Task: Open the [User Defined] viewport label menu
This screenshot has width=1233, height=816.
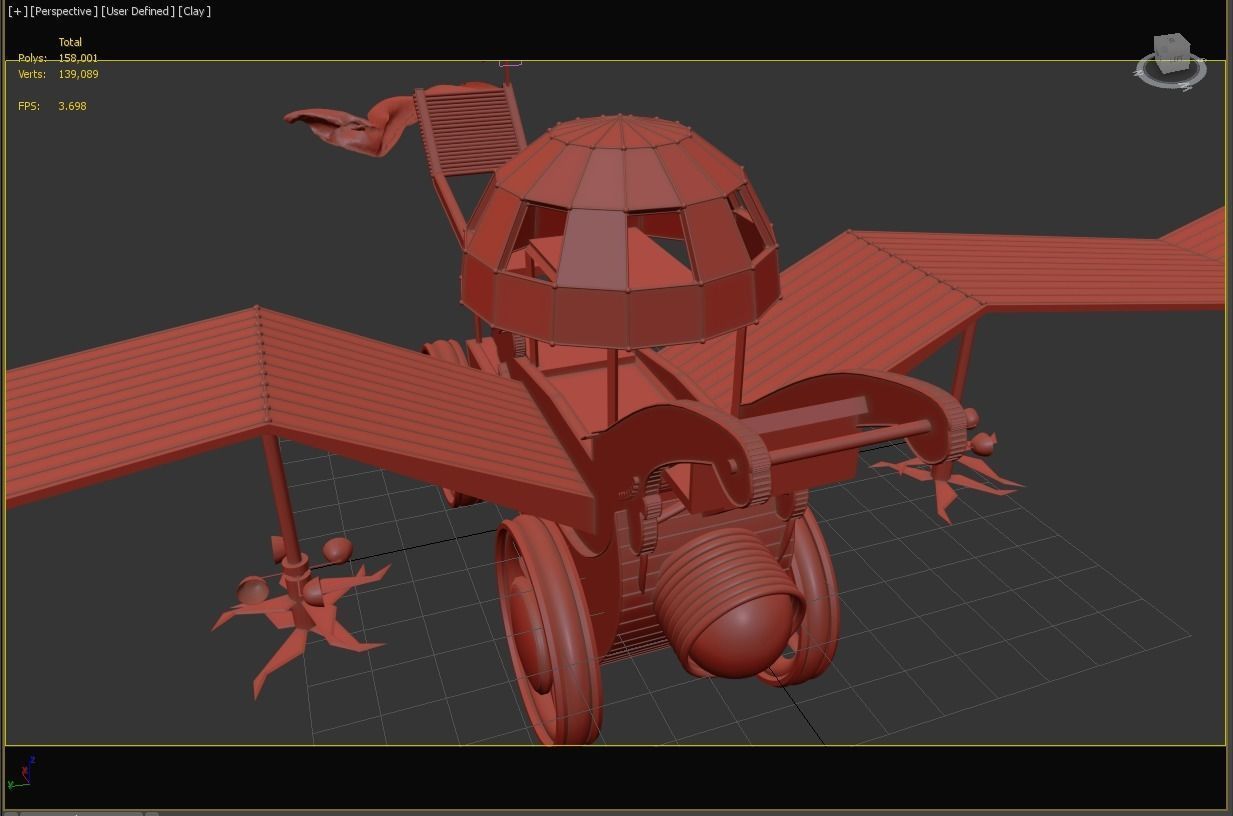Action: (x=138, y=11)
